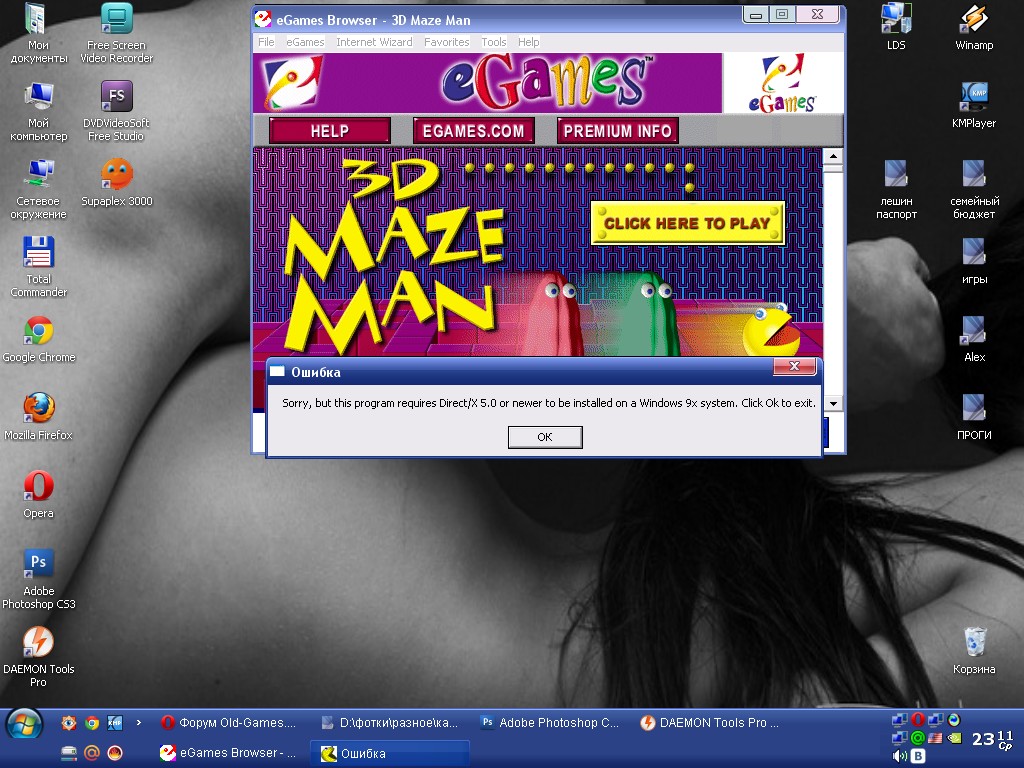Switch to D:\фотки\разное taskbar button
This screenshot has height=768, width=1024.
(x=390, y=722)
